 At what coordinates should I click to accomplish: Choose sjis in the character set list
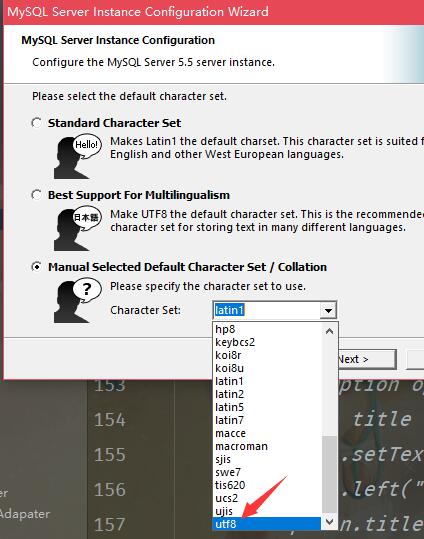pyautogui.click(x=267, y=459)
